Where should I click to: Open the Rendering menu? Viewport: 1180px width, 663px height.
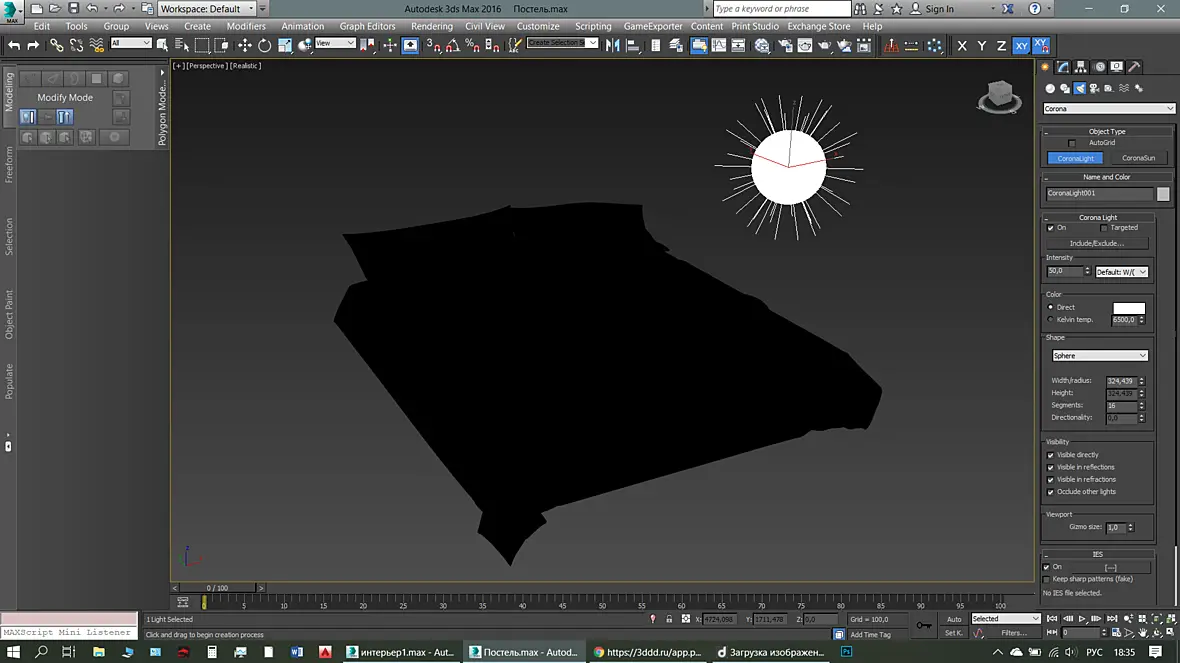coord(432,26)
